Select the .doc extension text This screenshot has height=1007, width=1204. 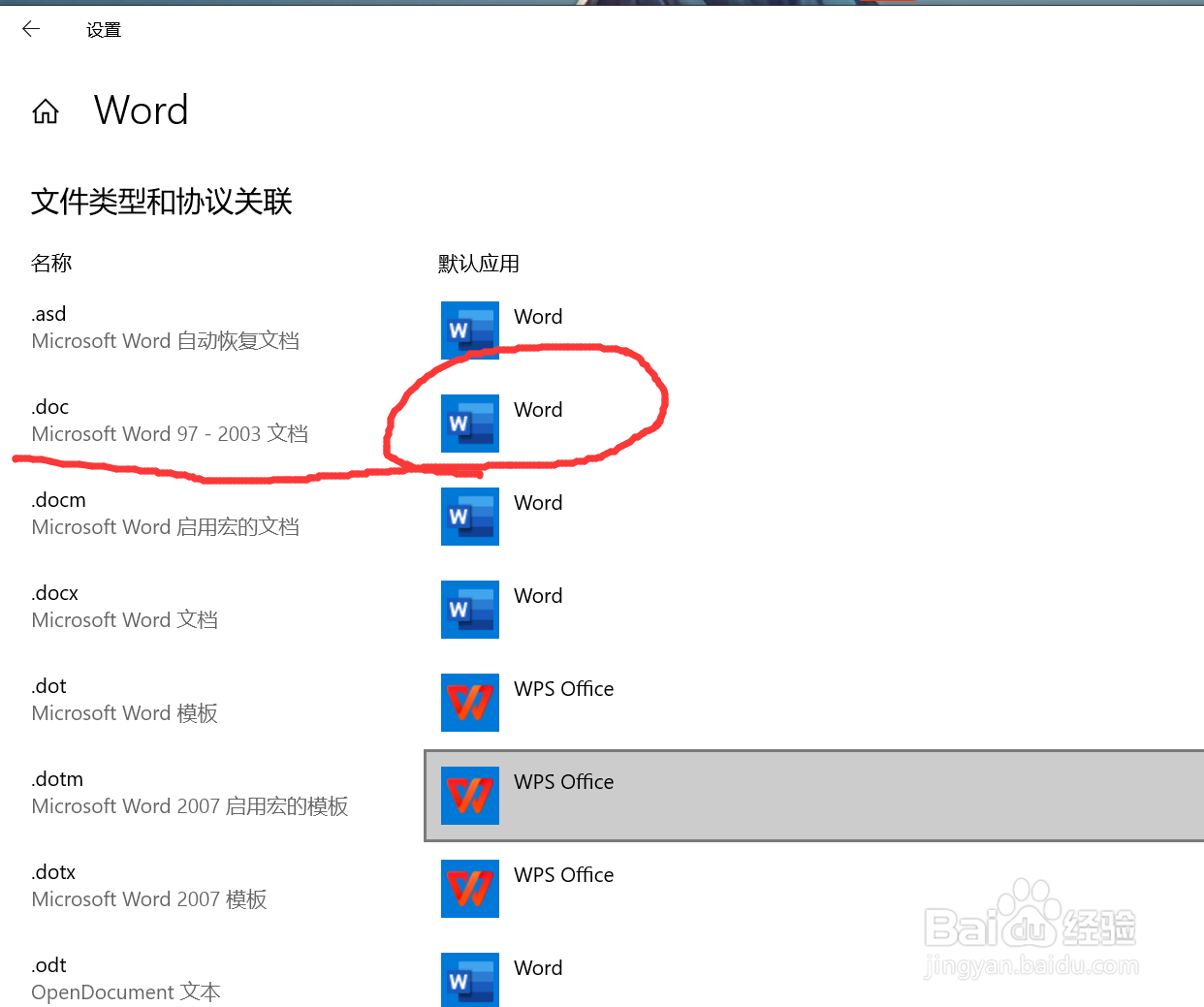pyautogui.click(x=50, y=407)
